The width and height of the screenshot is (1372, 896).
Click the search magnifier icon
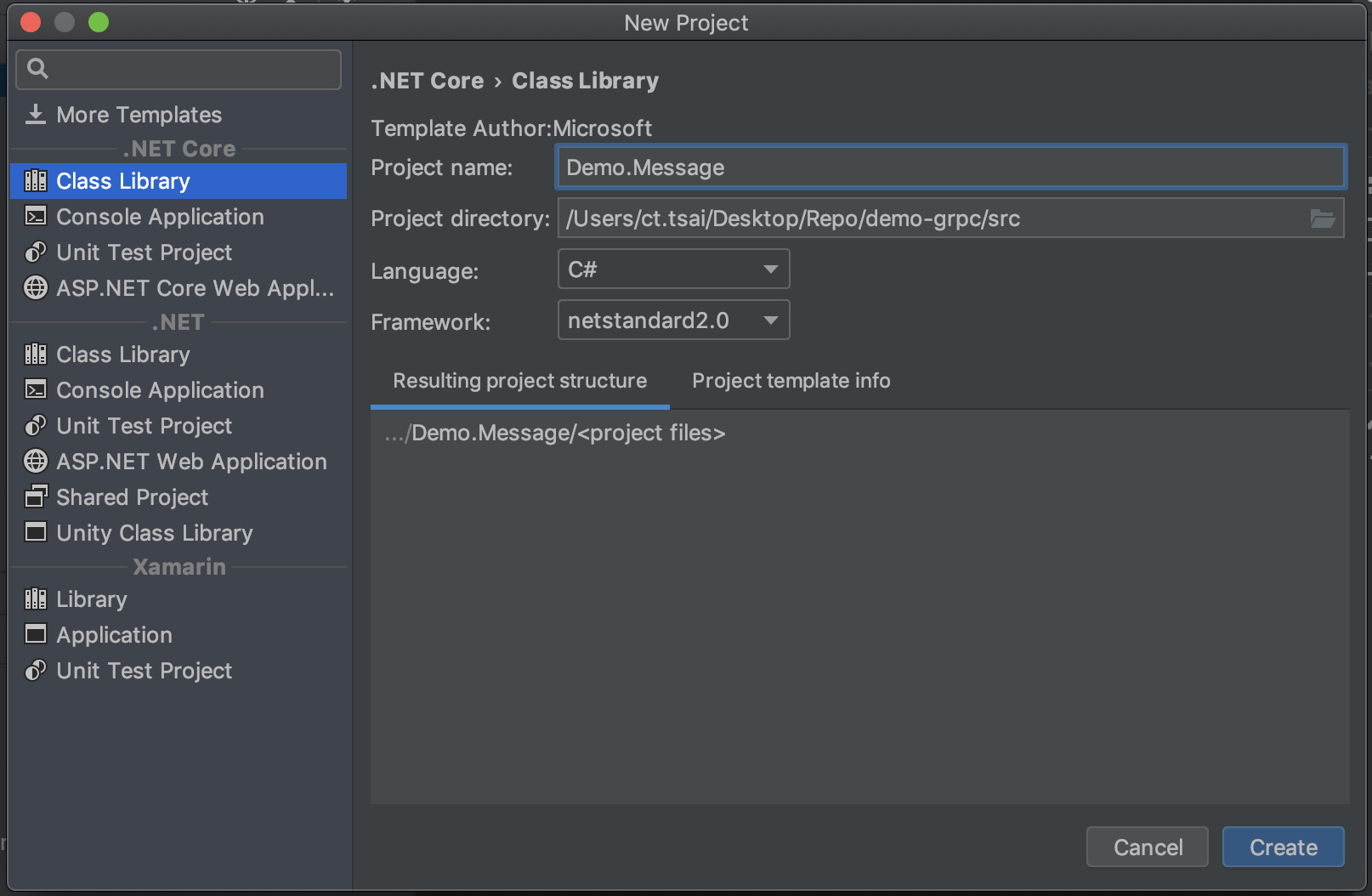pyautogui.click(x=37, y=69)
